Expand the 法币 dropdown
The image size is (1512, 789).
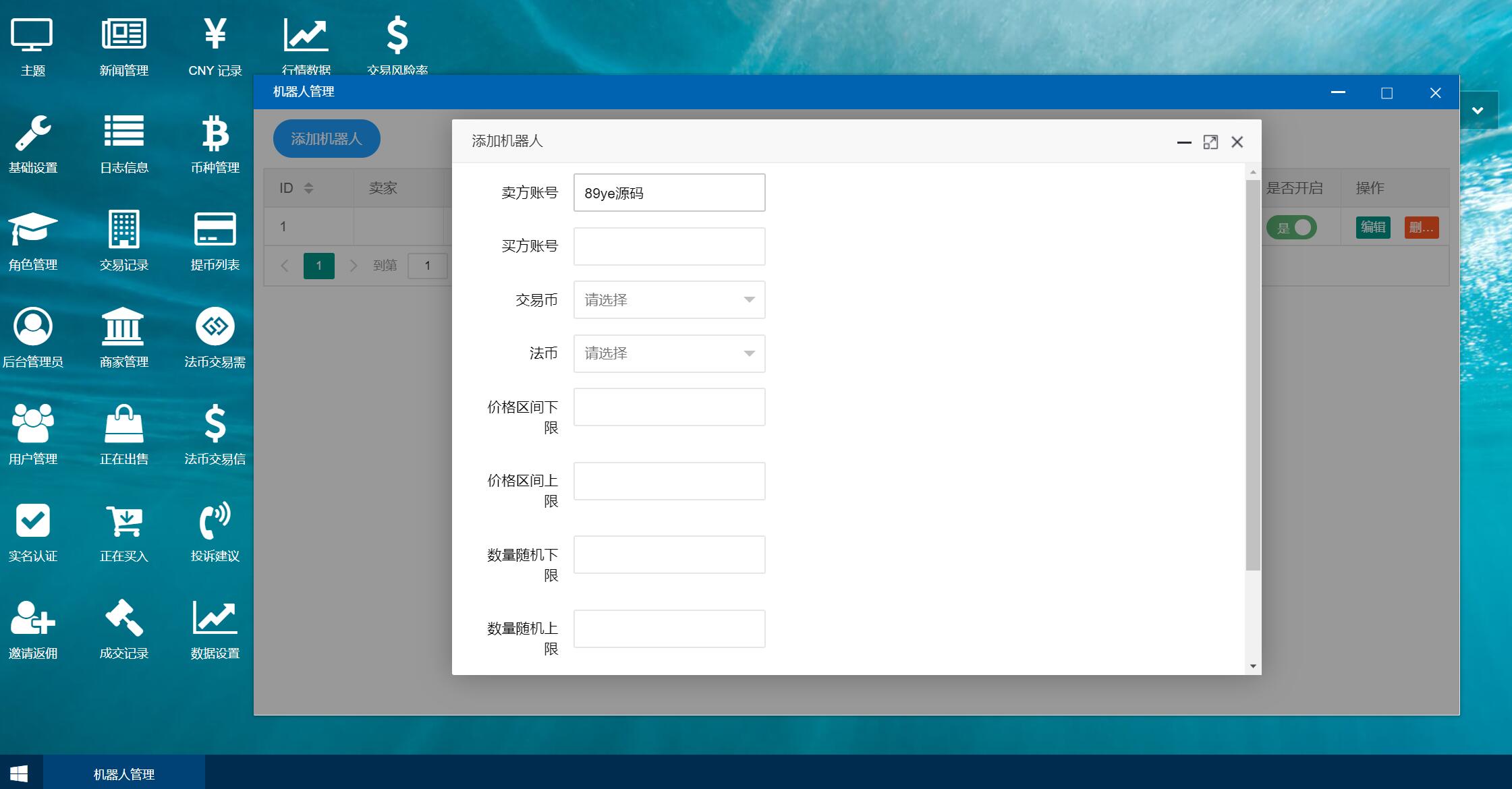click(669, 353)
